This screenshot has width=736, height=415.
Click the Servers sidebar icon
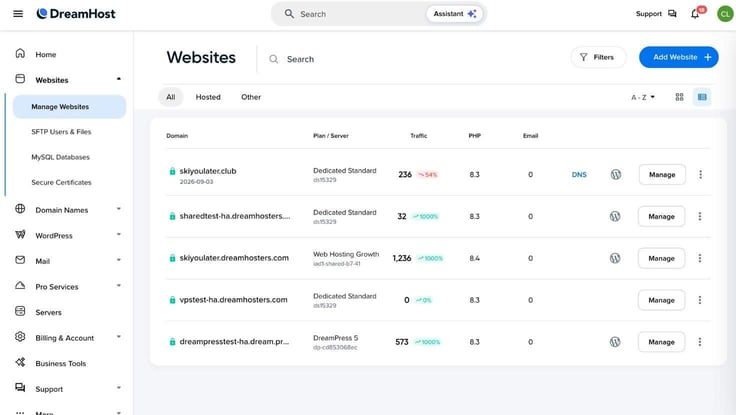[x=20, y=311]
